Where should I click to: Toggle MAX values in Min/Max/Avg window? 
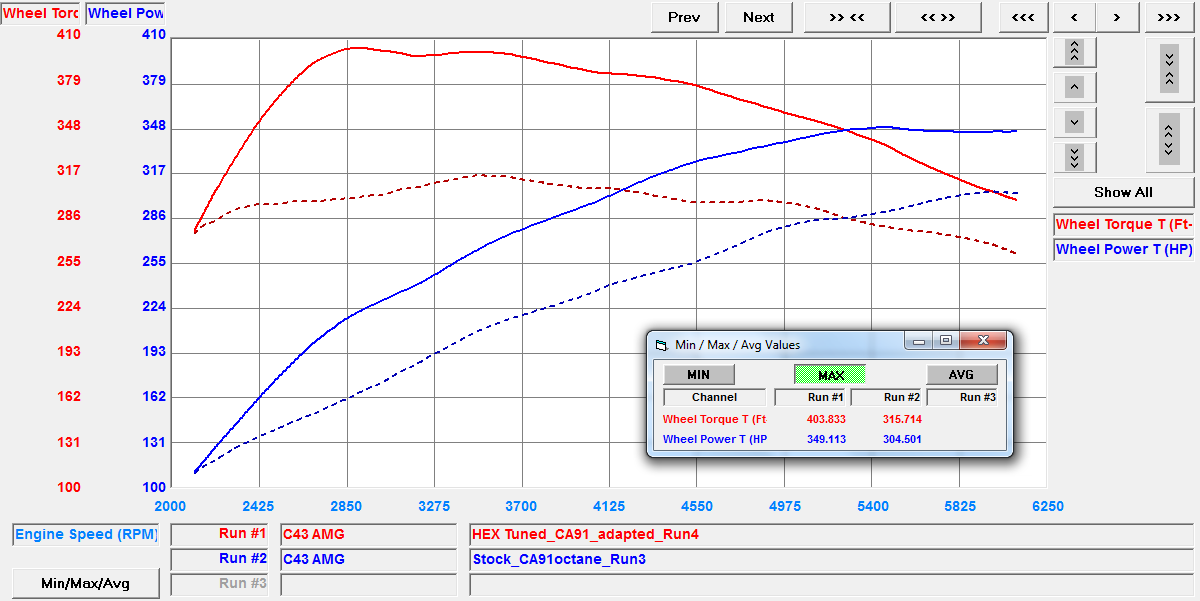coord(830,375)
